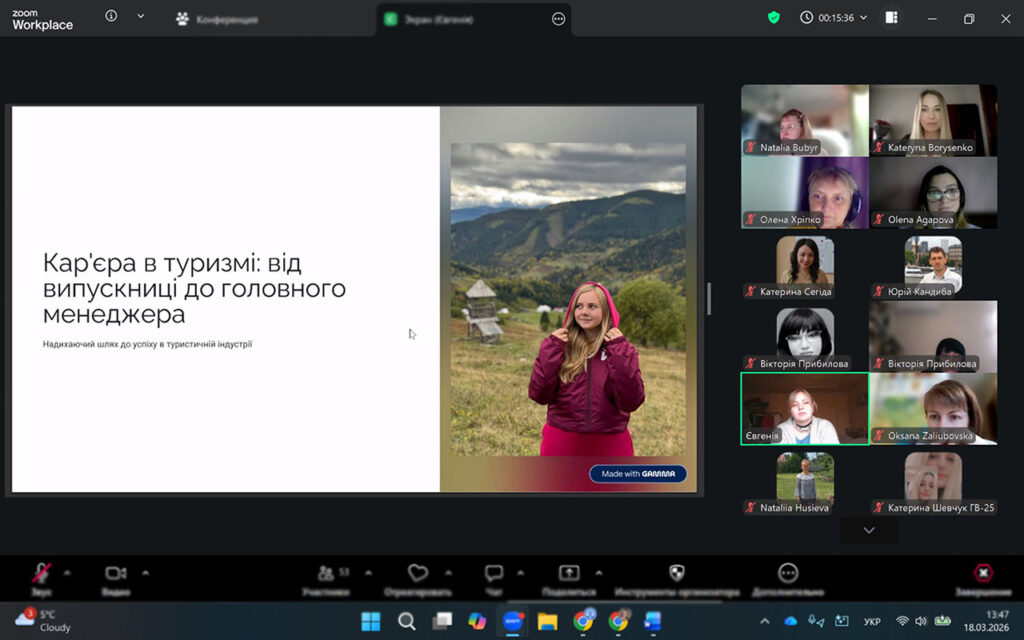The width and height of the screenshot is (1024, 640).
Task: Open the Отреагировать reactions heart icon
Action: pyautogui.click(x=418, y=573)
